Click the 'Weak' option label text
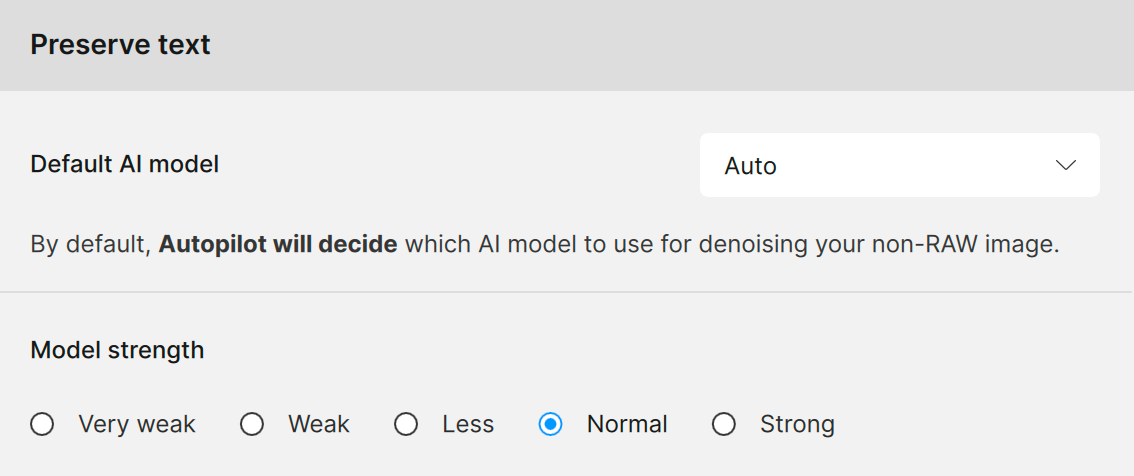This screenshot has height=476, width=1134. (319, 424)
